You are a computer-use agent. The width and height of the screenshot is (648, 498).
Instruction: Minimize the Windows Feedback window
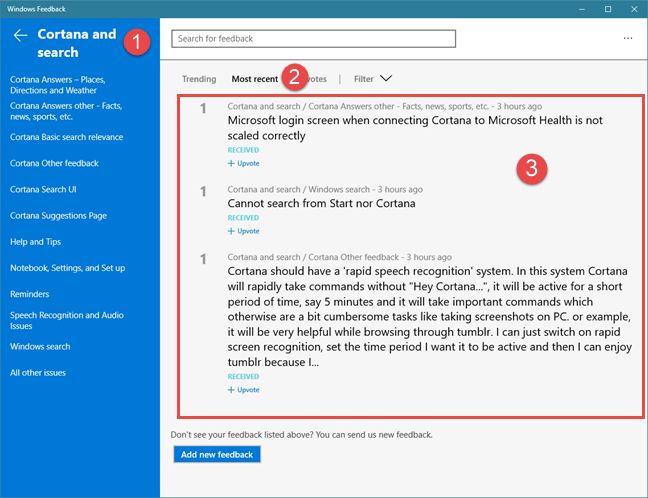pyautogui.click(x=582, y=9)
